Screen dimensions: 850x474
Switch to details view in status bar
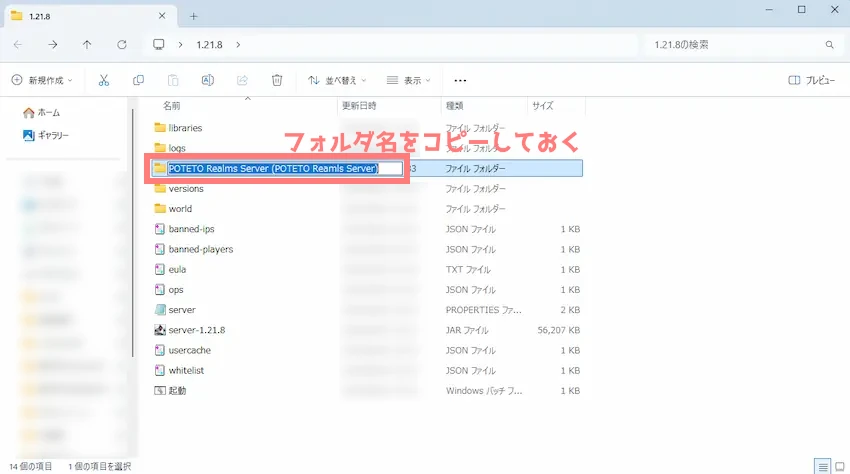(821, 466)
